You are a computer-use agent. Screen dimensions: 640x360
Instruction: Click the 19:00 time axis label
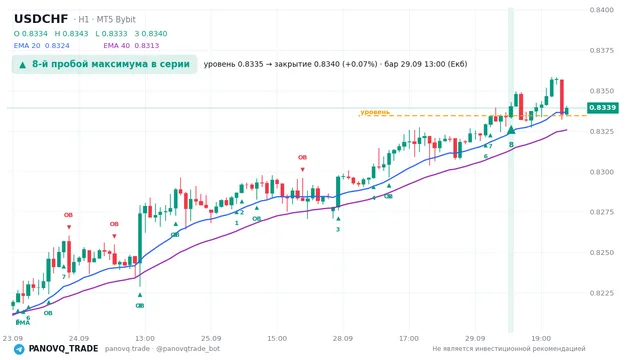541,338
